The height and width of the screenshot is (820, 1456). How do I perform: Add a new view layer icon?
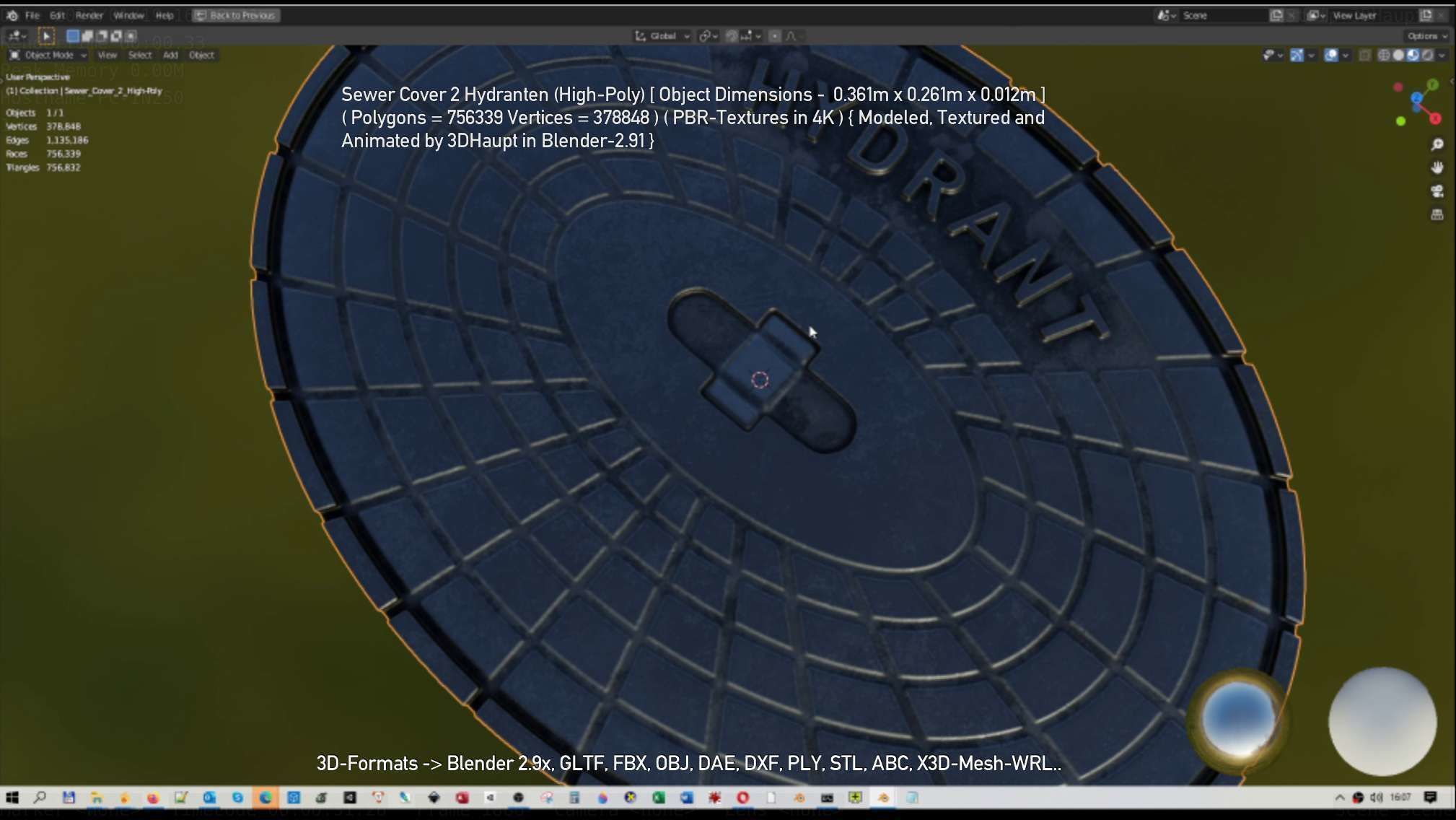[1426, 15]
